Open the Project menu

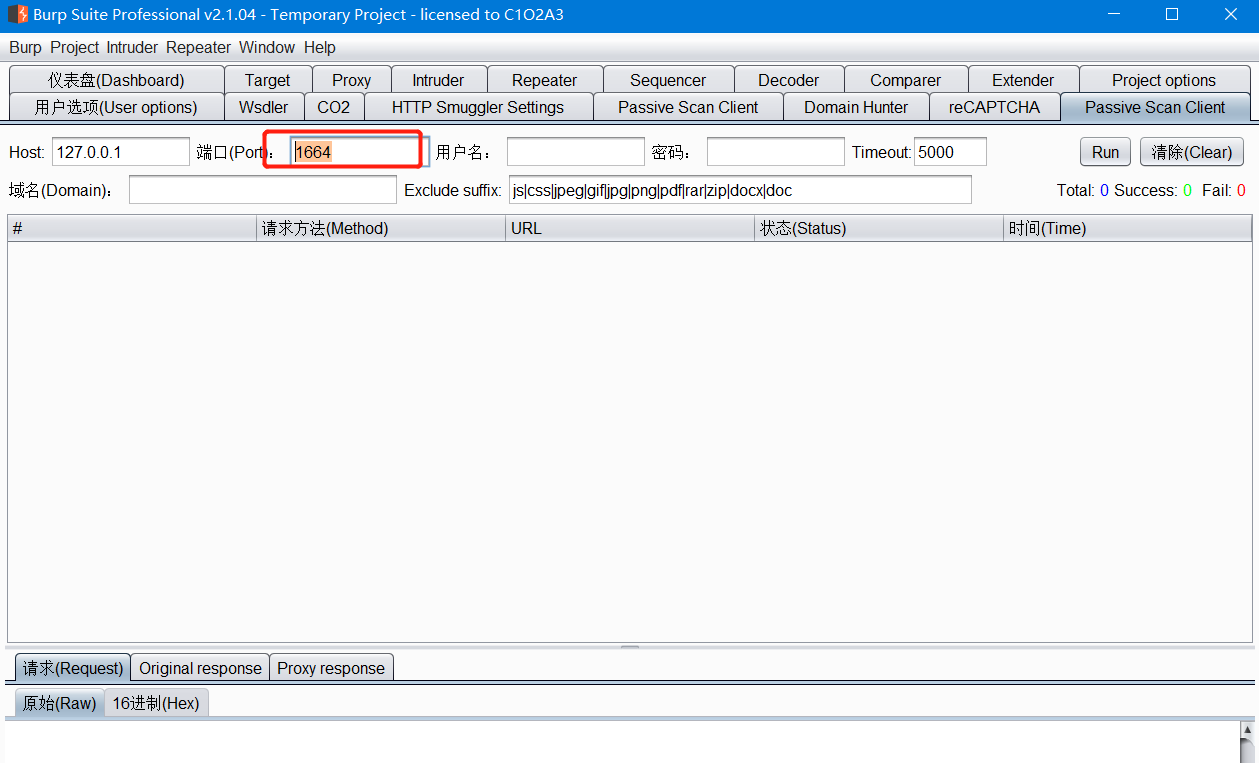[x=74, y=47]
